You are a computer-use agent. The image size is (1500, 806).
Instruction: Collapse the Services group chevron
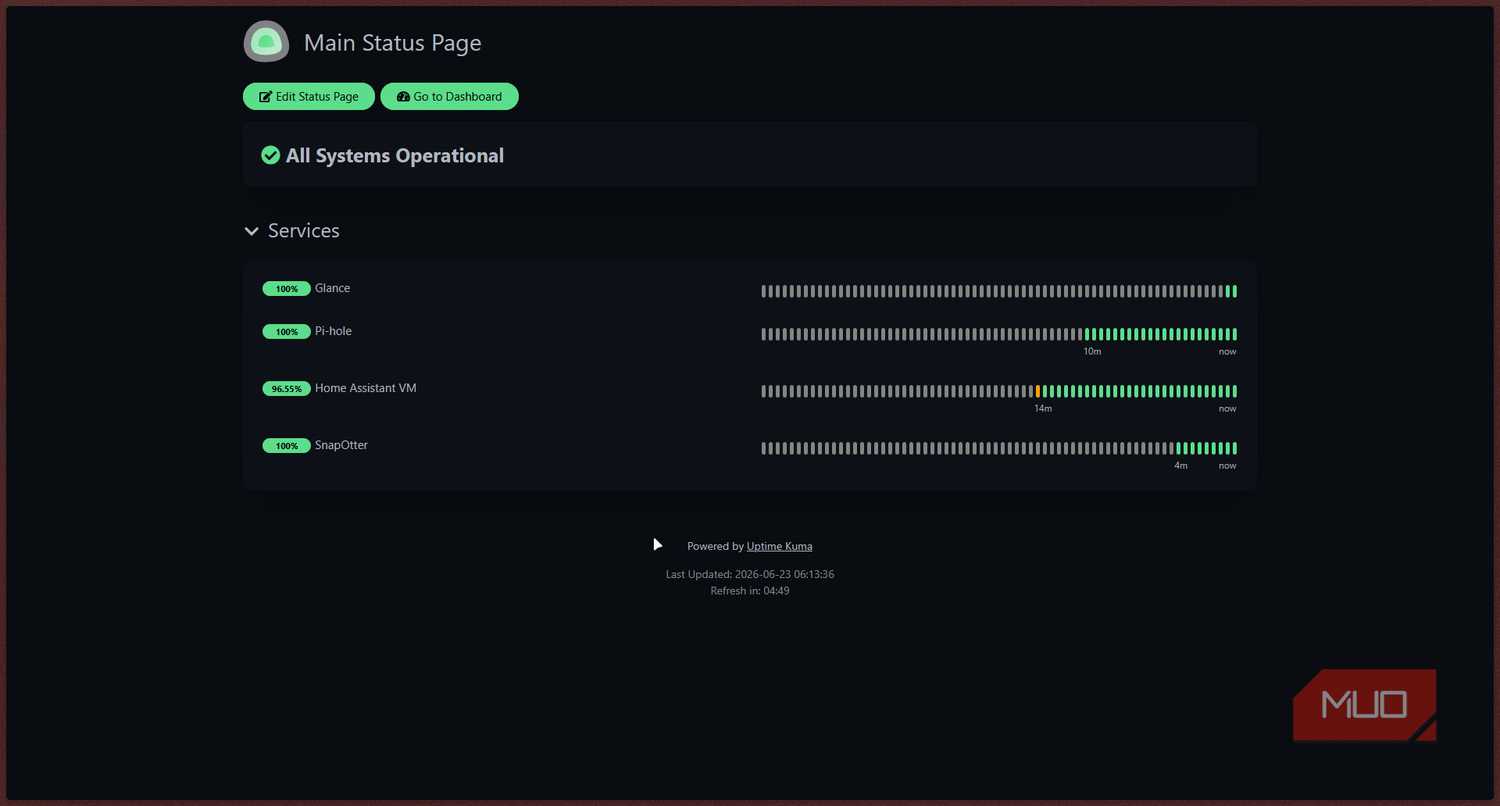[251, 231]
